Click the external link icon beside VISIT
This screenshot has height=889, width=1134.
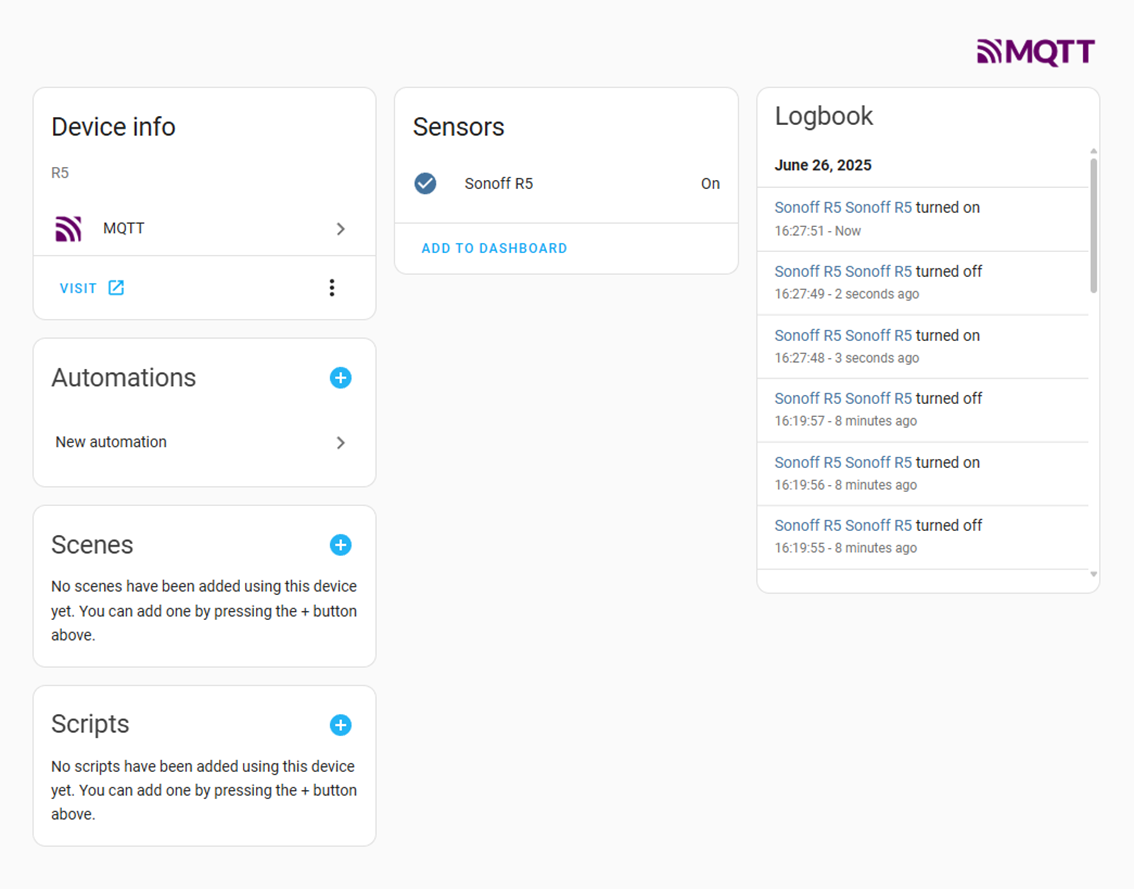click(116, 288)
